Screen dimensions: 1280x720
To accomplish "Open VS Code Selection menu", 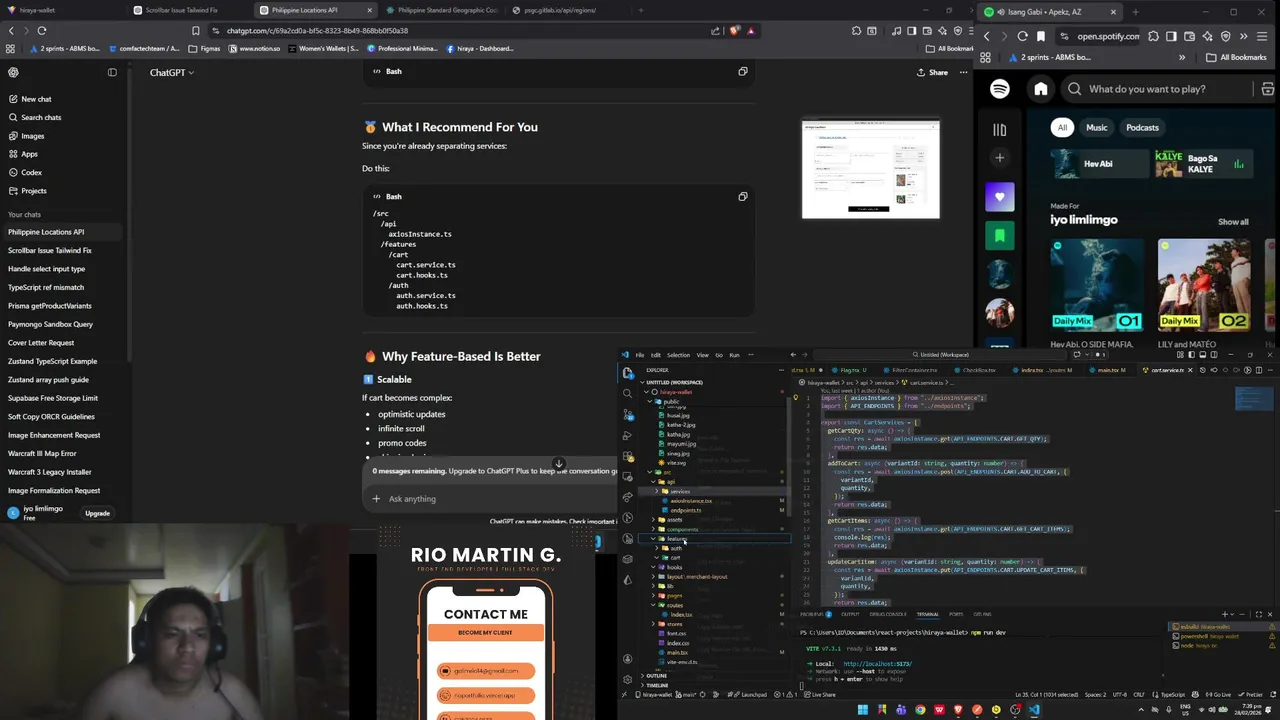I will (678, 355).
